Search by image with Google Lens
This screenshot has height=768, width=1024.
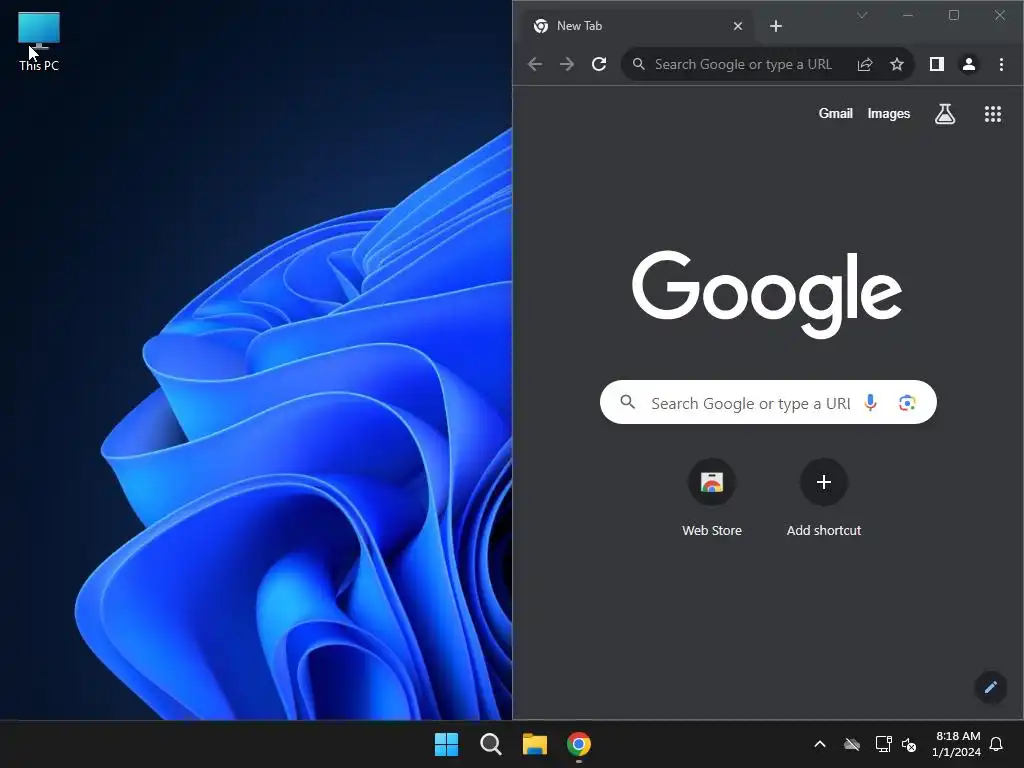906,403
